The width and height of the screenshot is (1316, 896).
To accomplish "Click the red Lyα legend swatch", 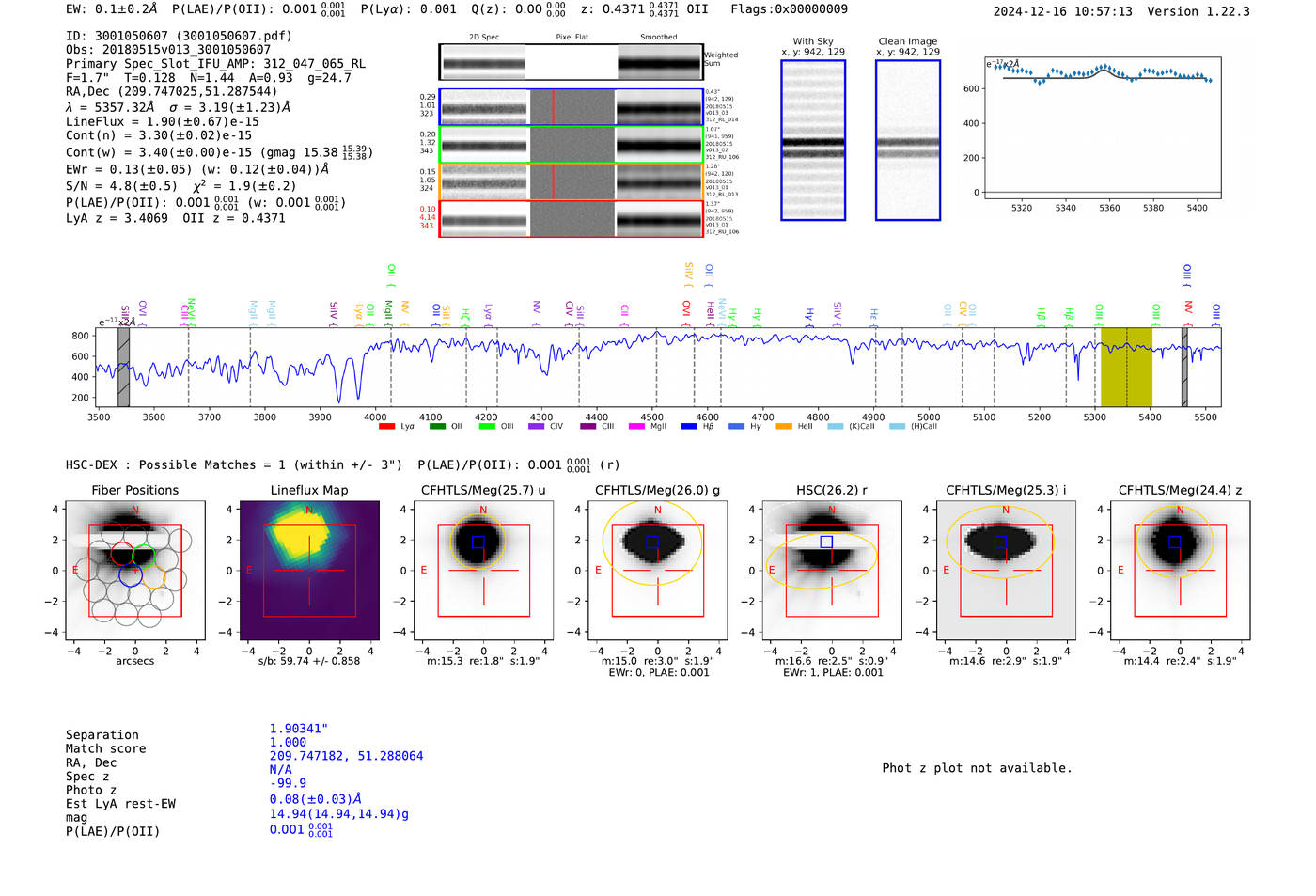I will point(386,426).
